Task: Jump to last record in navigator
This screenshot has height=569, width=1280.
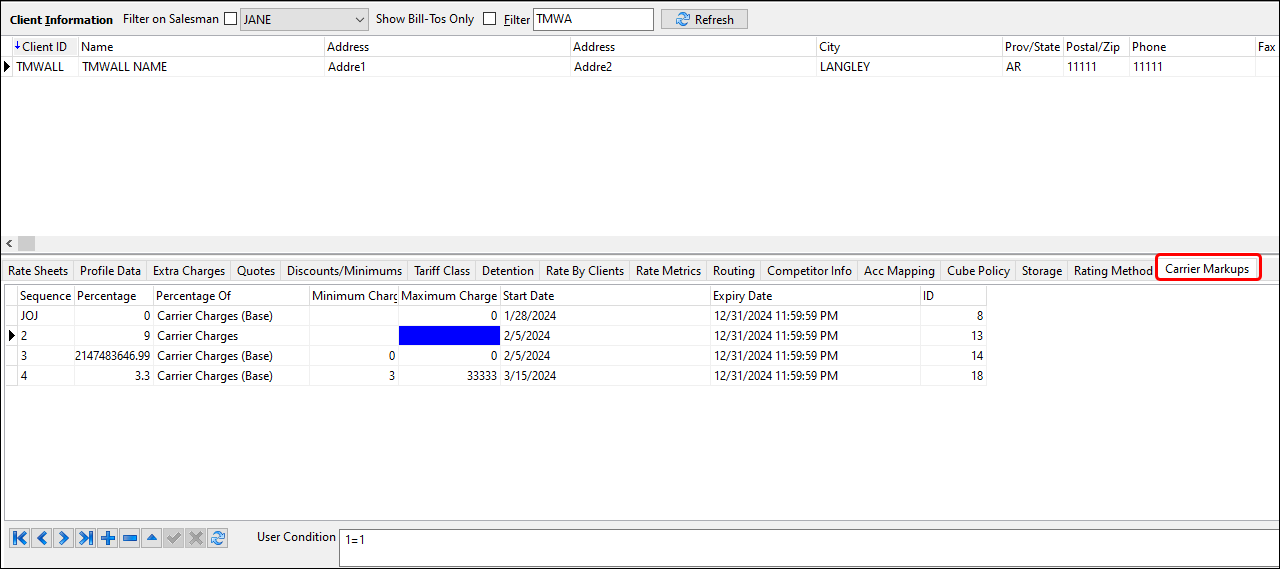Action: 86,538
